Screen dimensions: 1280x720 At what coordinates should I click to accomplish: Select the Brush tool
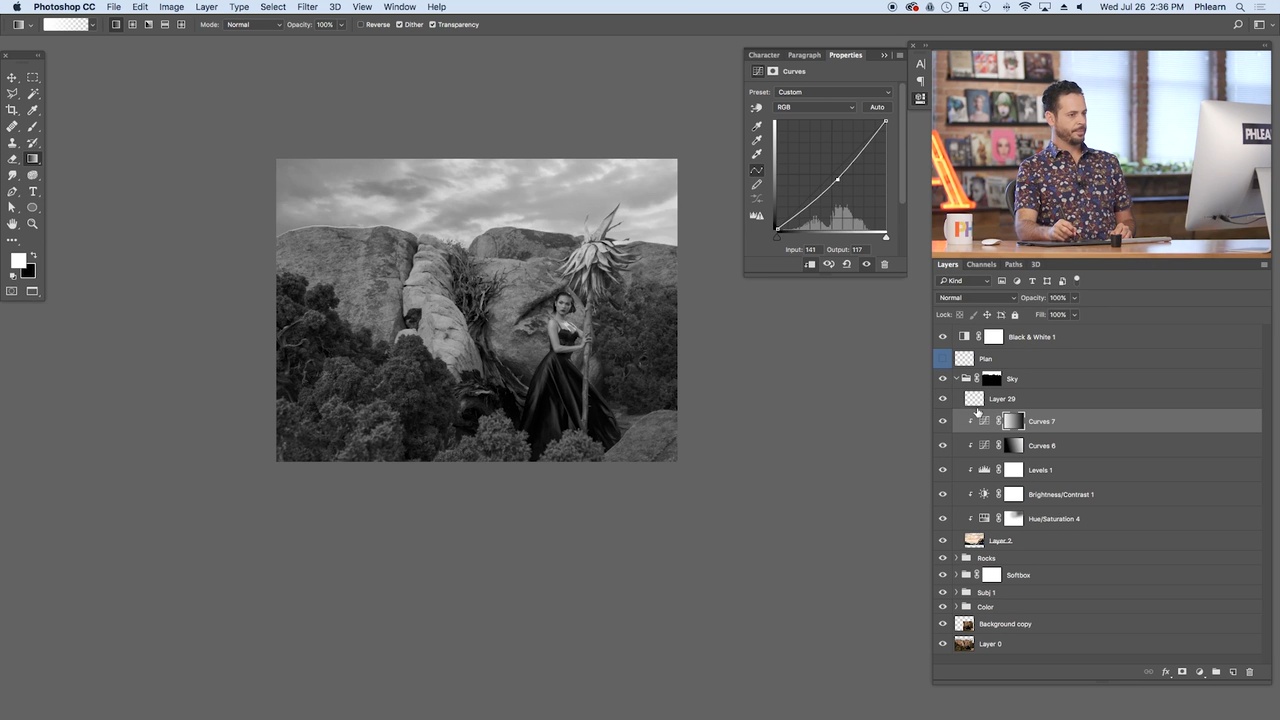33,126
